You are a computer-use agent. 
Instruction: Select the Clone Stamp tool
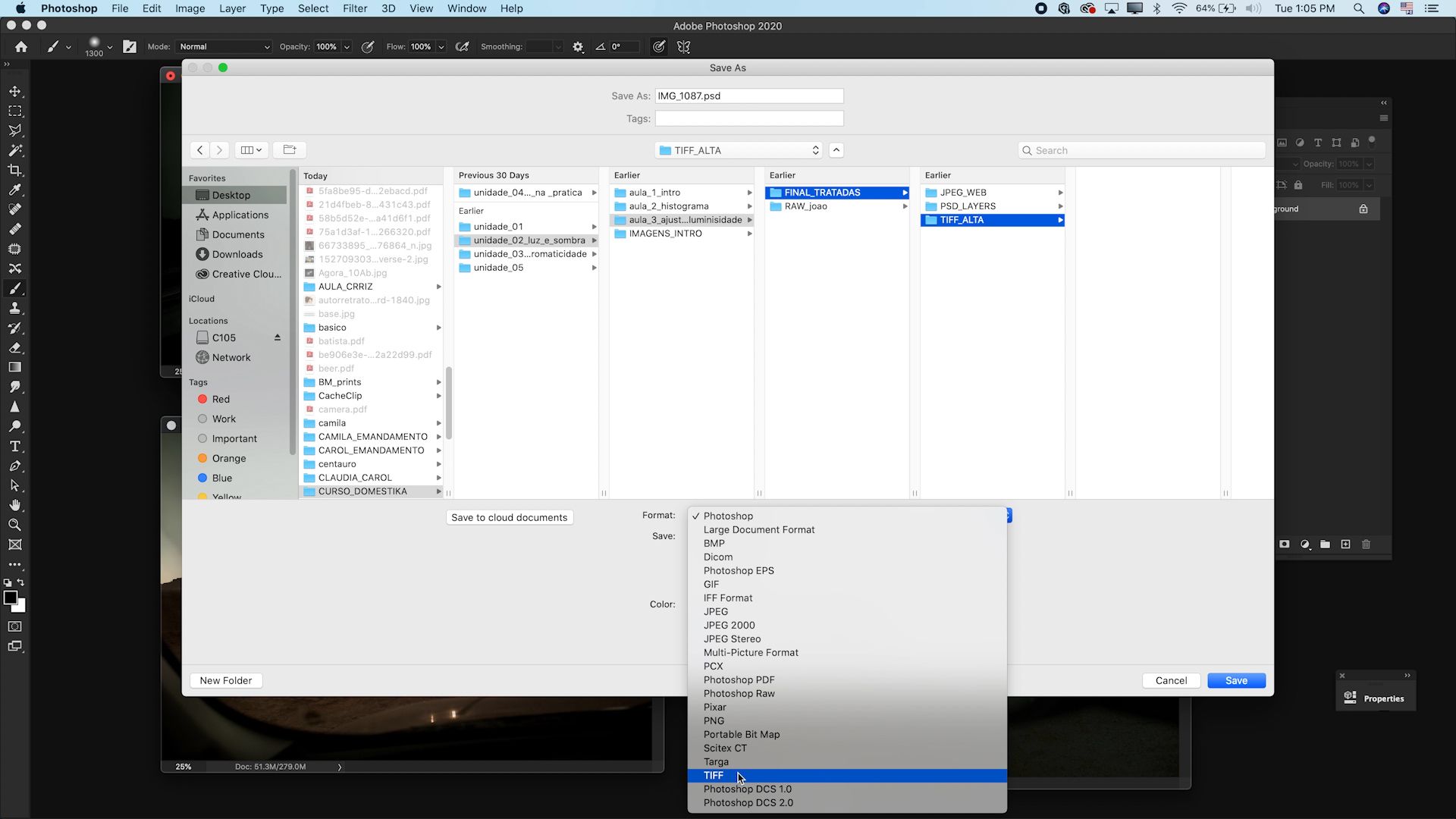coord(15,308)
